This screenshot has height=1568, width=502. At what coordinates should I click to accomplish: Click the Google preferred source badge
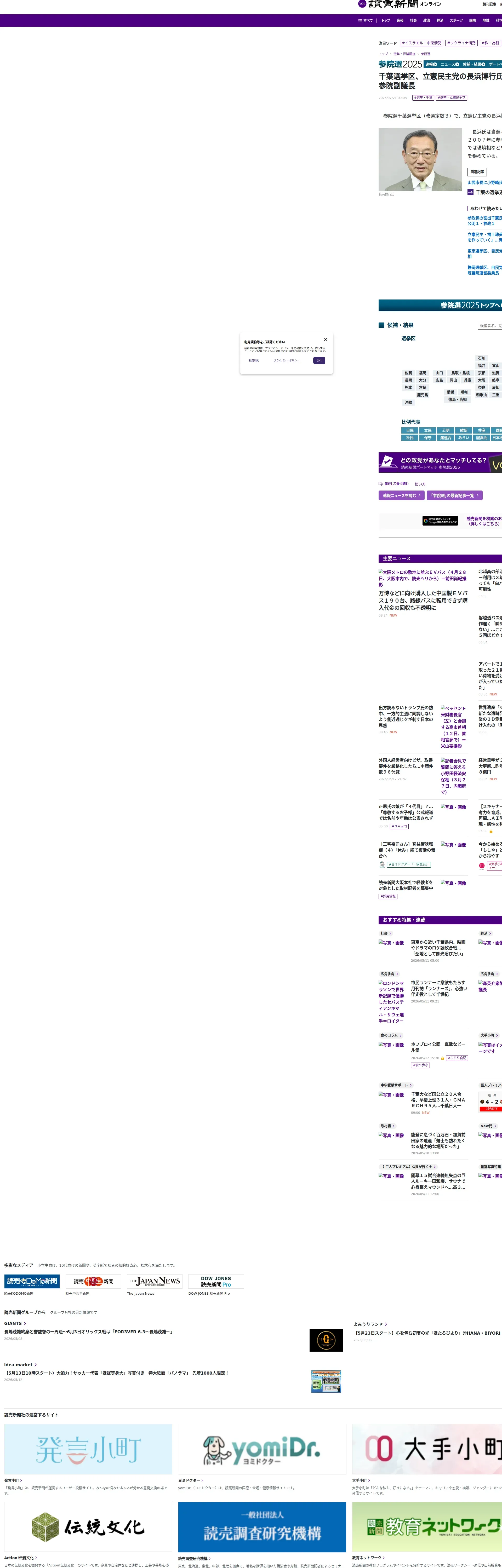441,521
